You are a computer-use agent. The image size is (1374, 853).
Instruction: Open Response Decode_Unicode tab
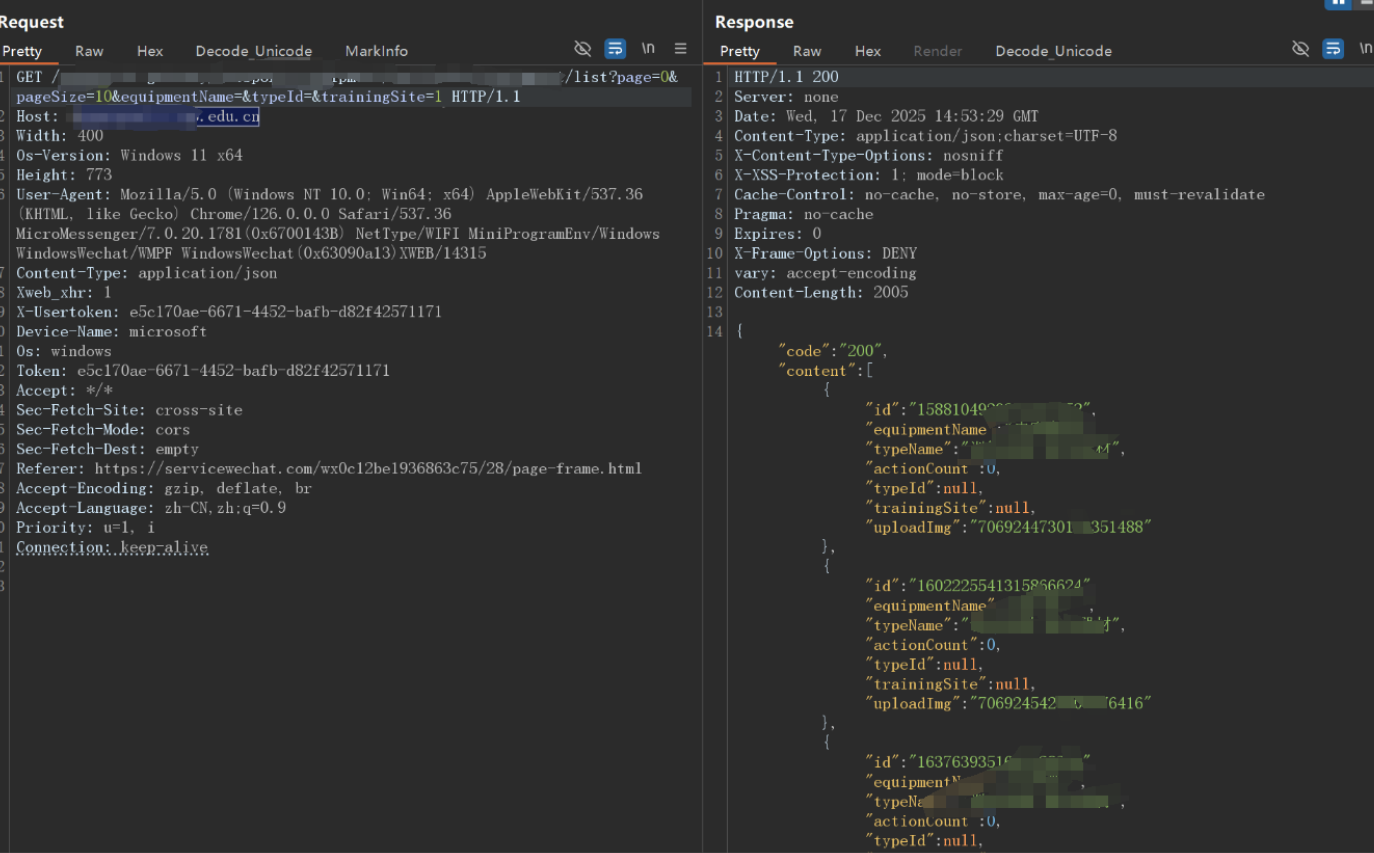(x=1053, y=51)
